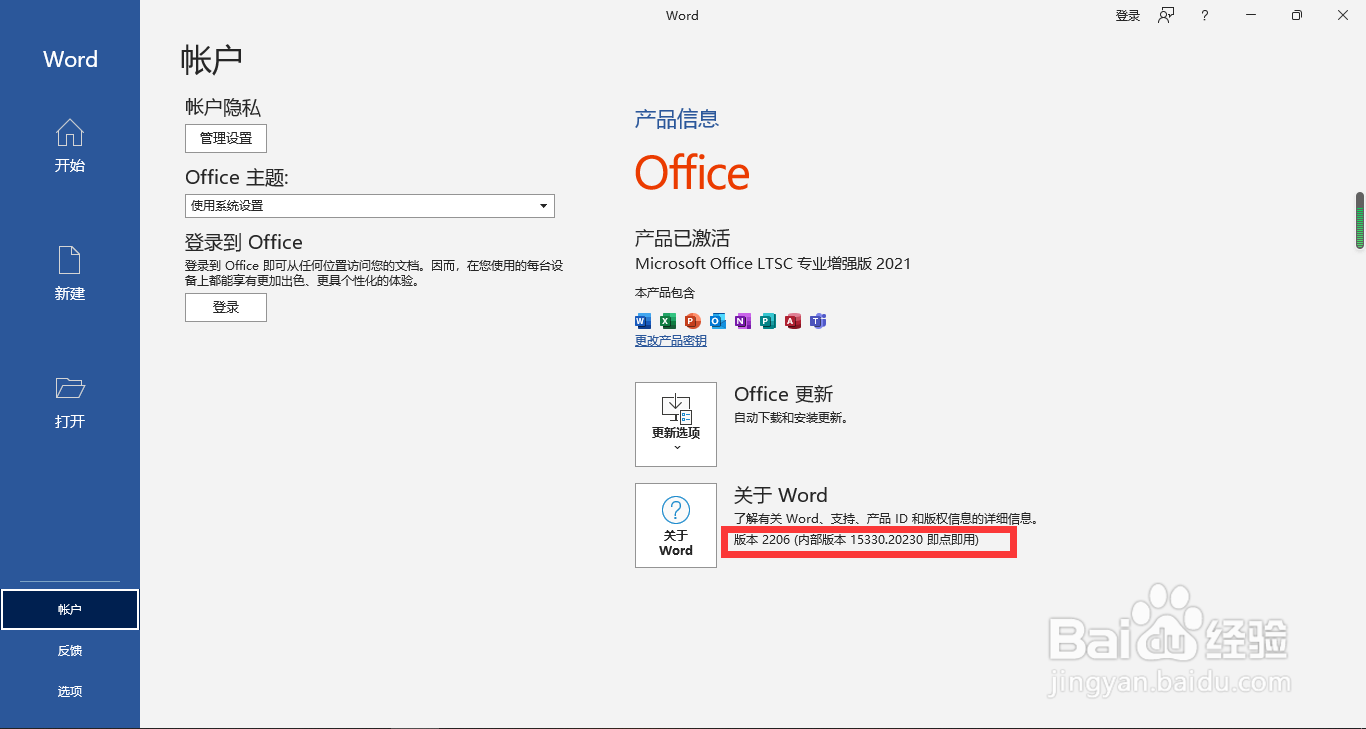The width and height of the screenshot is (1366, 729).
Task: Click the PowerPoint product icon
Action: (693, 321)
